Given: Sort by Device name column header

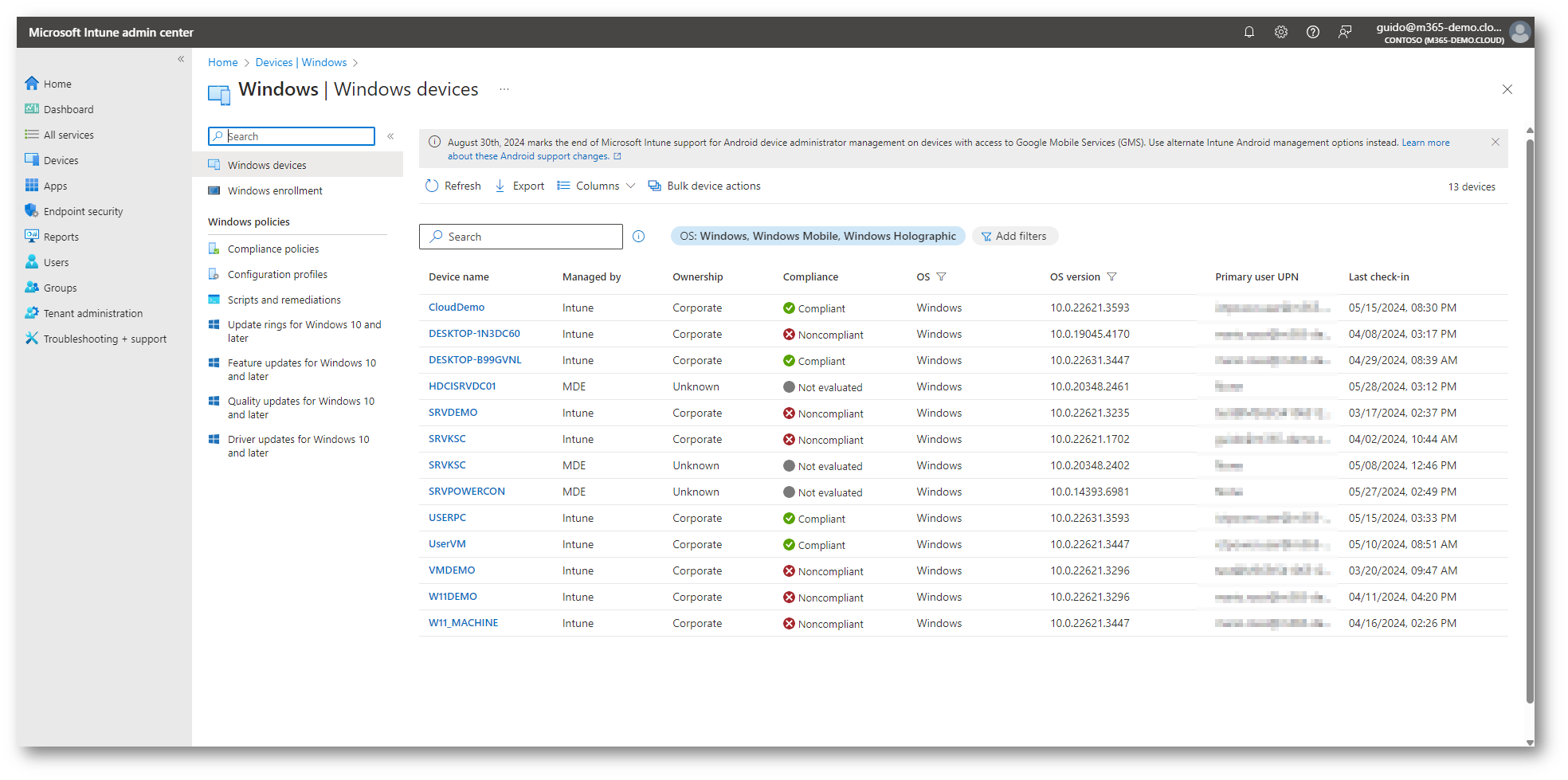Looking at the screenshot, I should pyautogui.click(x=459, y=276).
